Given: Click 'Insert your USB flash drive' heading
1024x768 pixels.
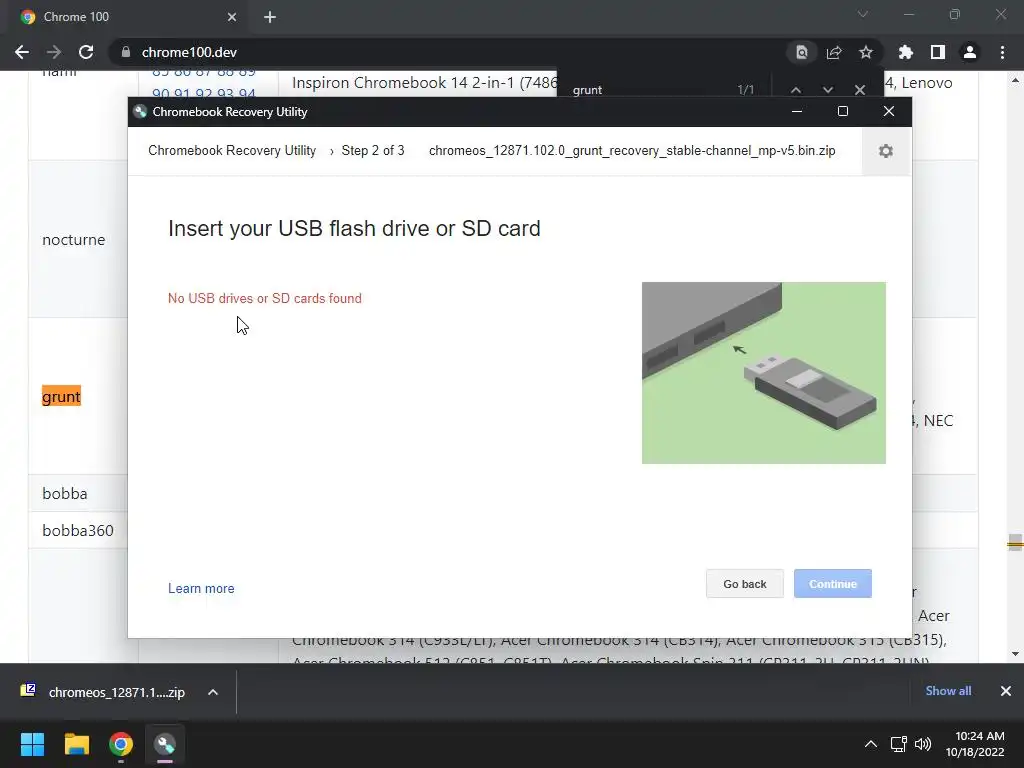Looking at the screenshot, I should pos(354,229).
